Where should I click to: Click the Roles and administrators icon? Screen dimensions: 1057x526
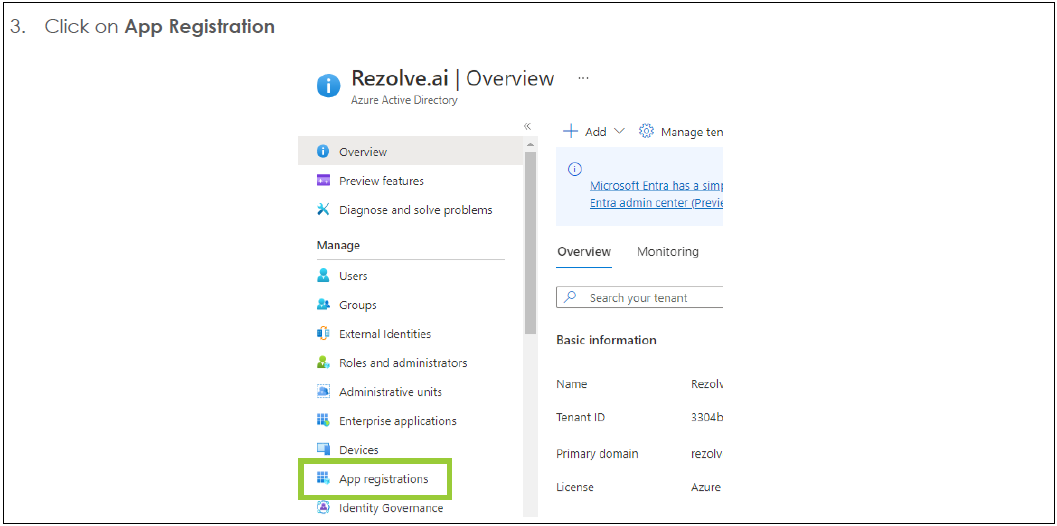pos(323,363)
